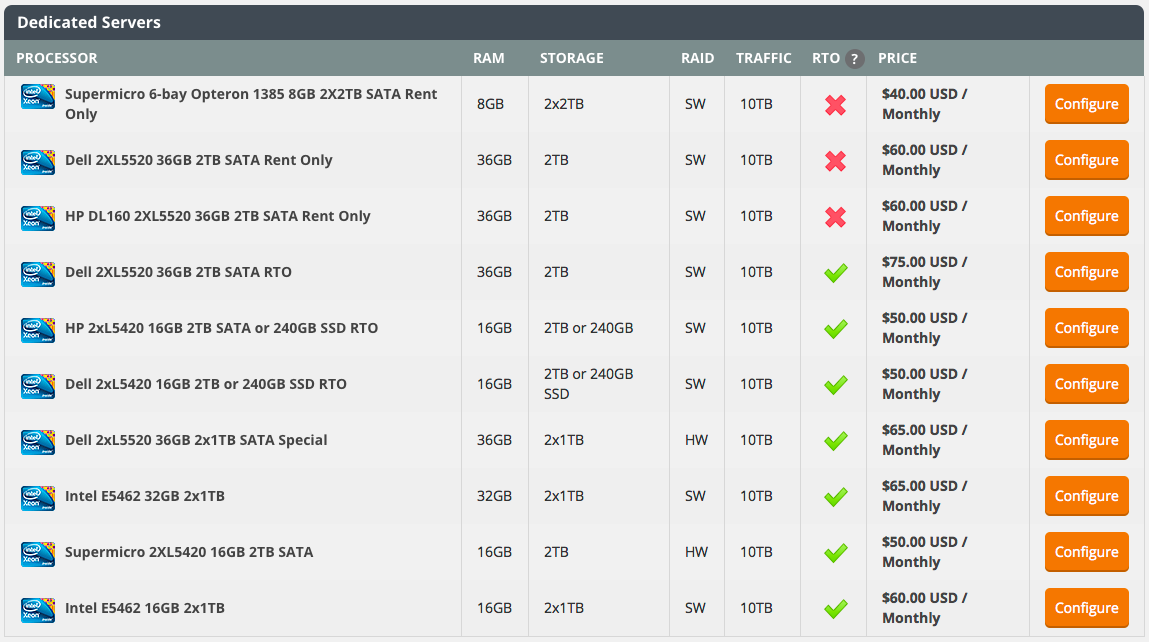Toggle the RTO checkmark on Dell 2xL5420 SSD row

(x=835, y=384)
